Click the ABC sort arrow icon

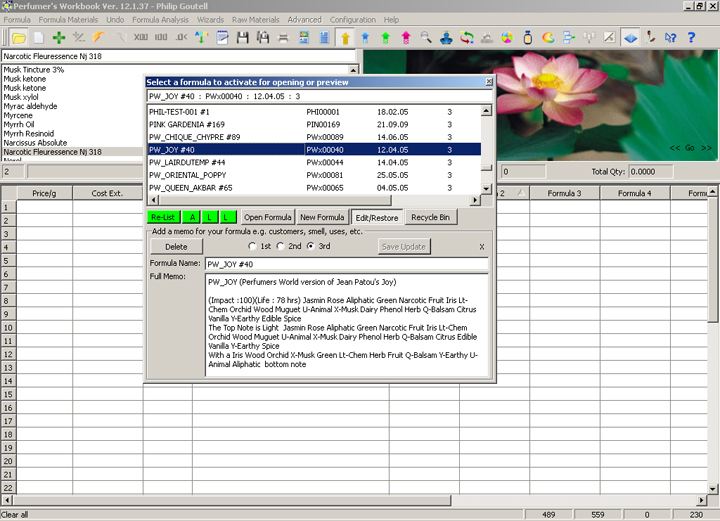(201, 38)
